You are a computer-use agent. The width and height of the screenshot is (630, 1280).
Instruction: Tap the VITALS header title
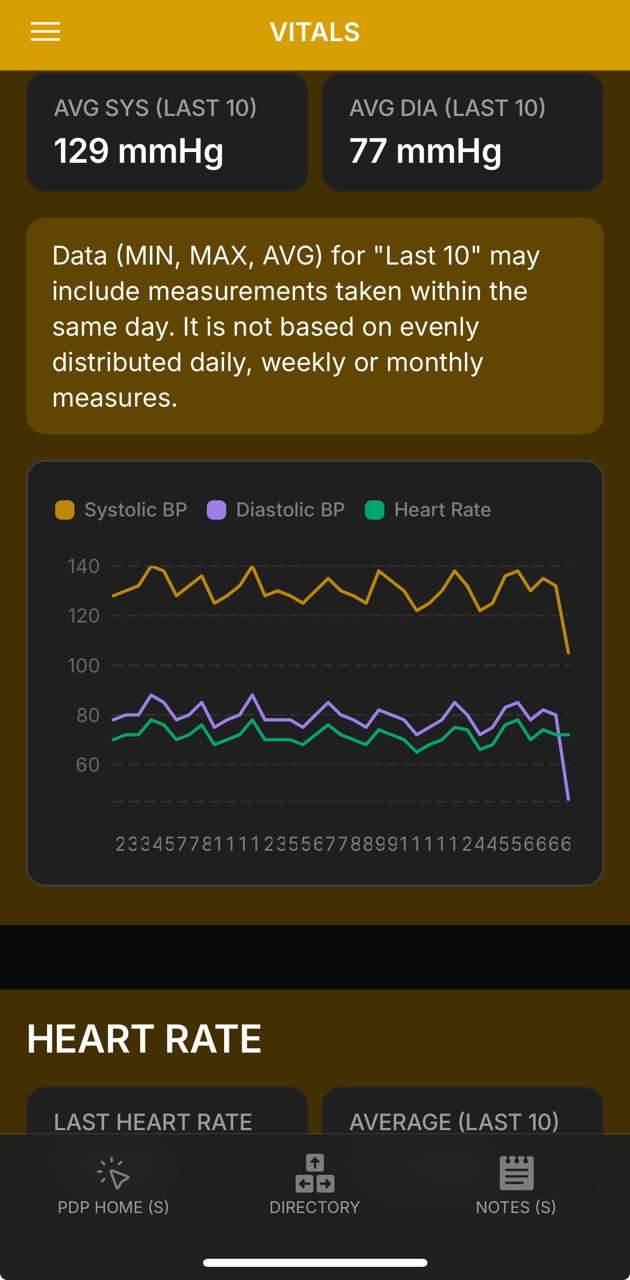coord(315,32)
